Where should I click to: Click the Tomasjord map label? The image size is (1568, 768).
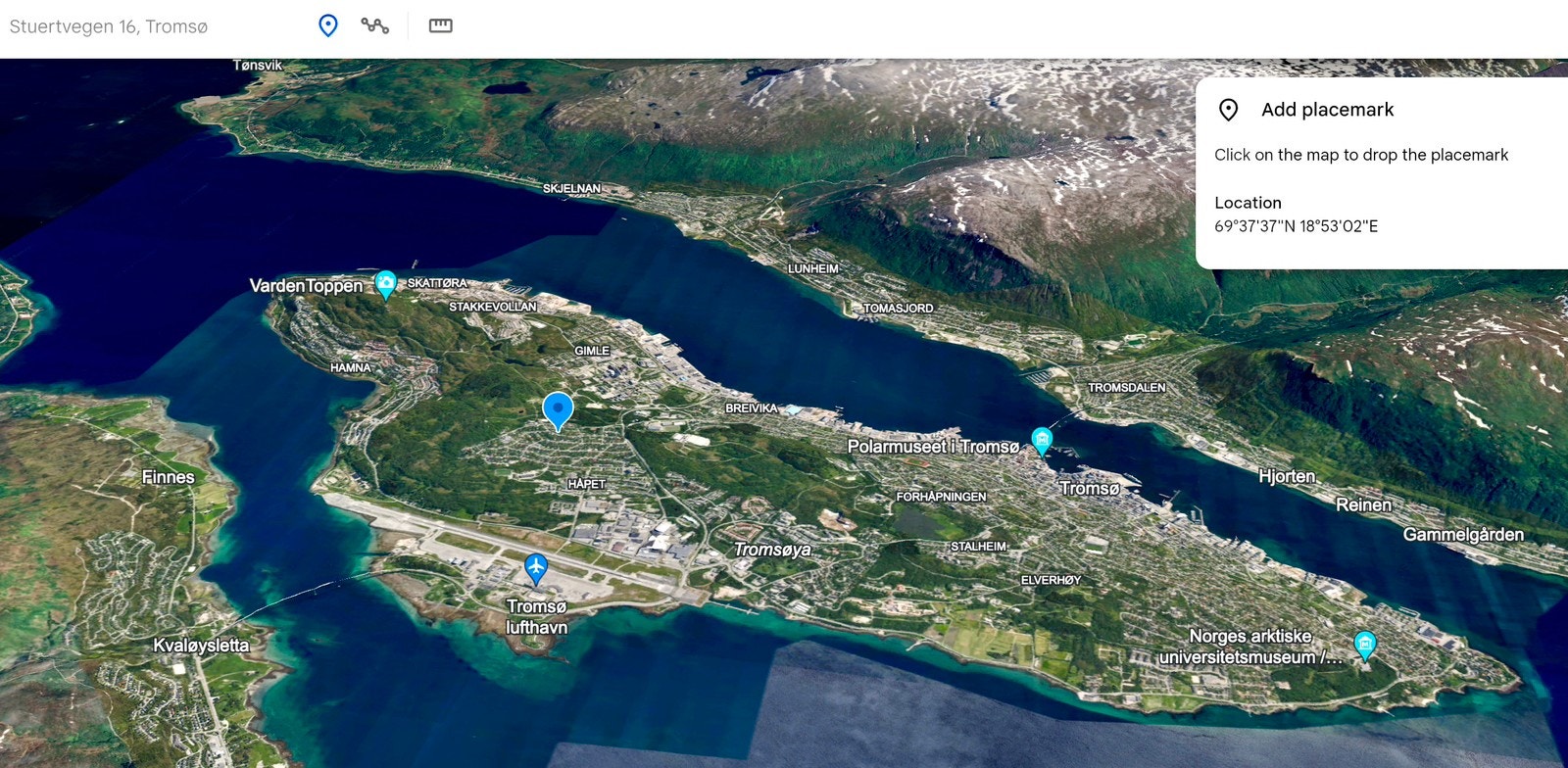[898, 308]
